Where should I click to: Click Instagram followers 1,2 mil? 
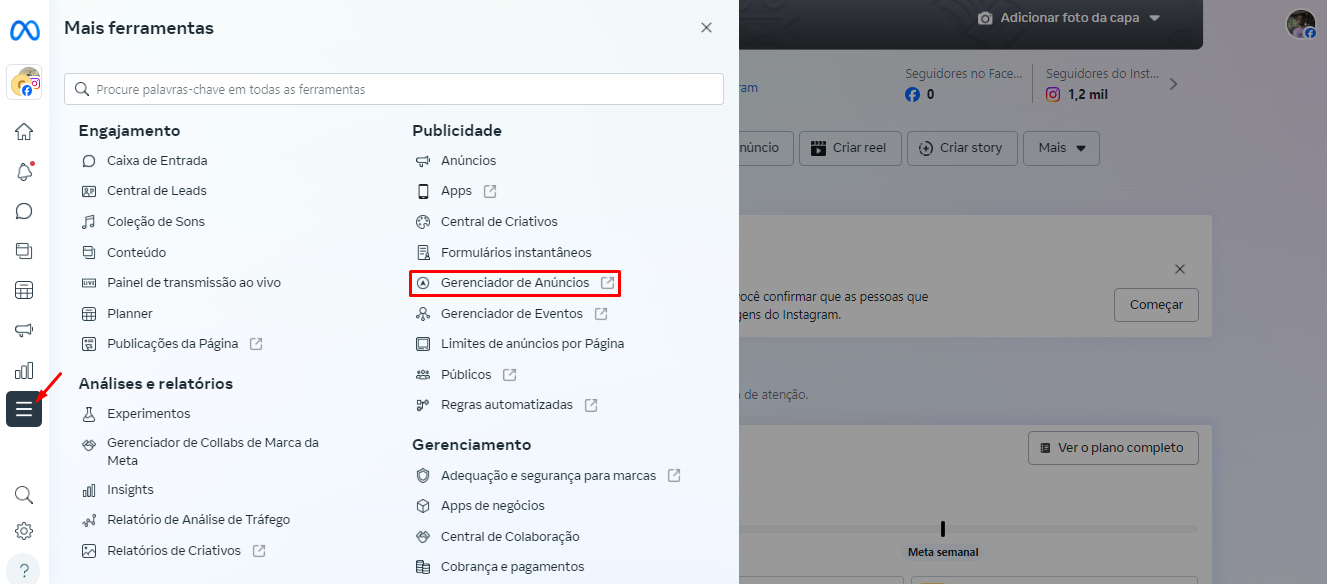pyautogui.click(x=1076, y=95)
